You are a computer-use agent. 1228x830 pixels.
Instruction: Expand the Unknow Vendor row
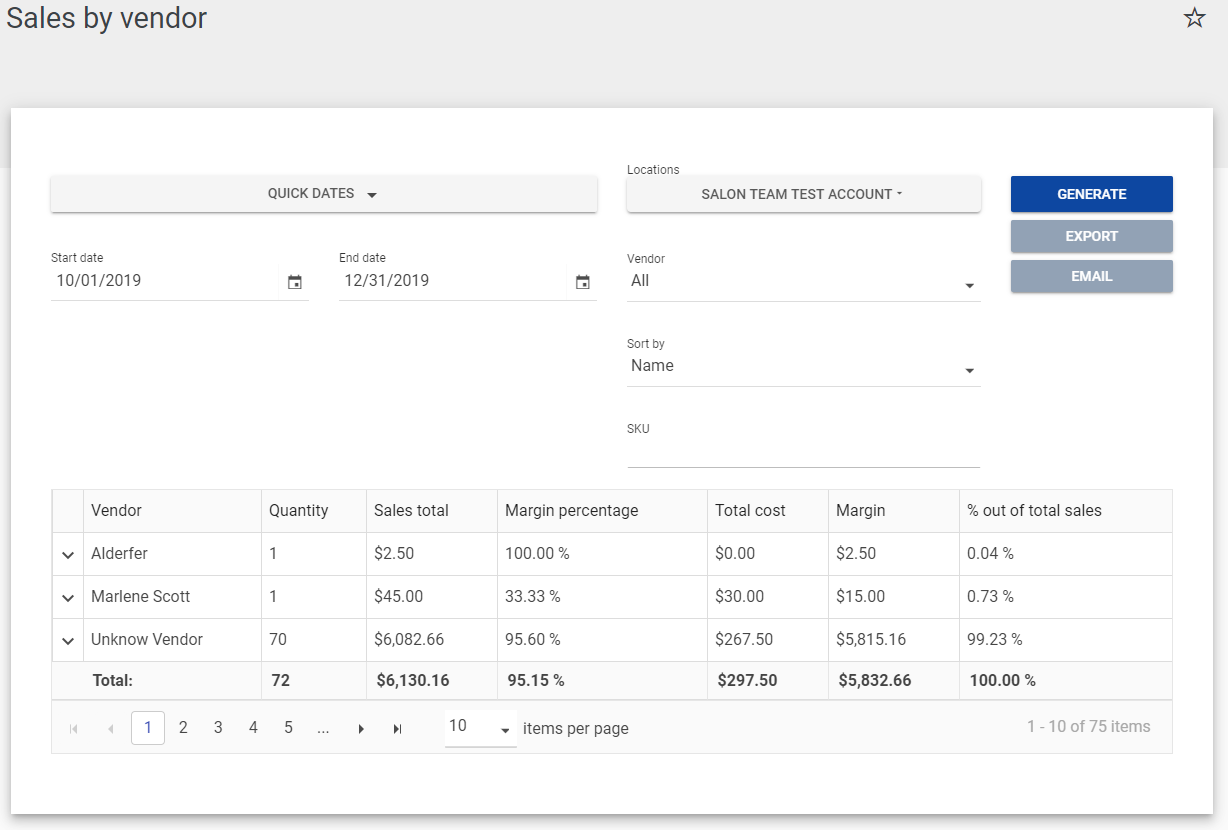(x=68, y=641)
